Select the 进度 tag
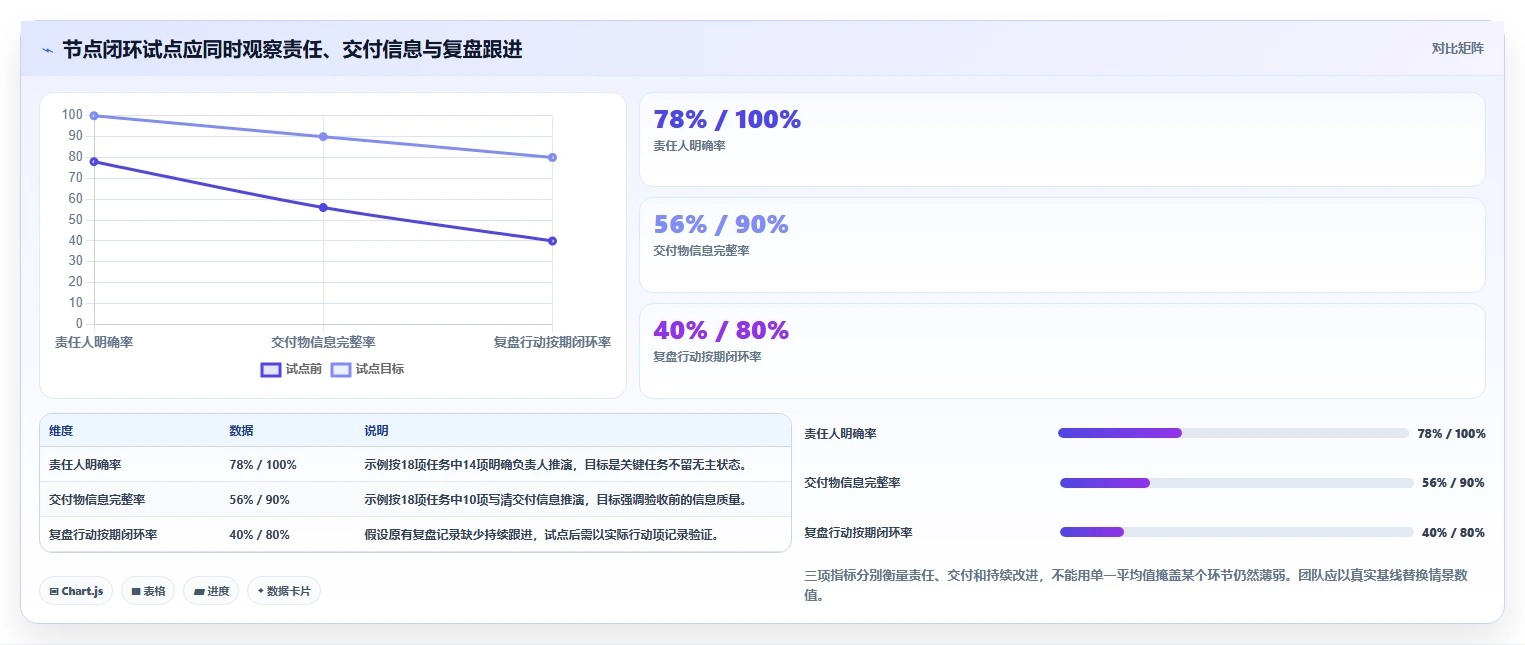 pyautogui.click(x=211, y=591)
